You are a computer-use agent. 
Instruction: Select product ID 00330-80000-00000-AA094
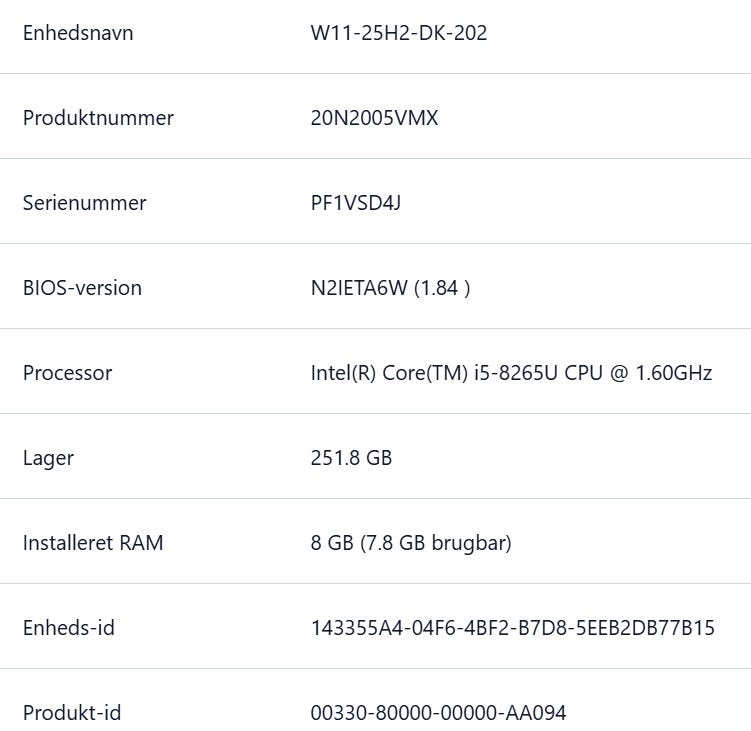click(438, 713)
